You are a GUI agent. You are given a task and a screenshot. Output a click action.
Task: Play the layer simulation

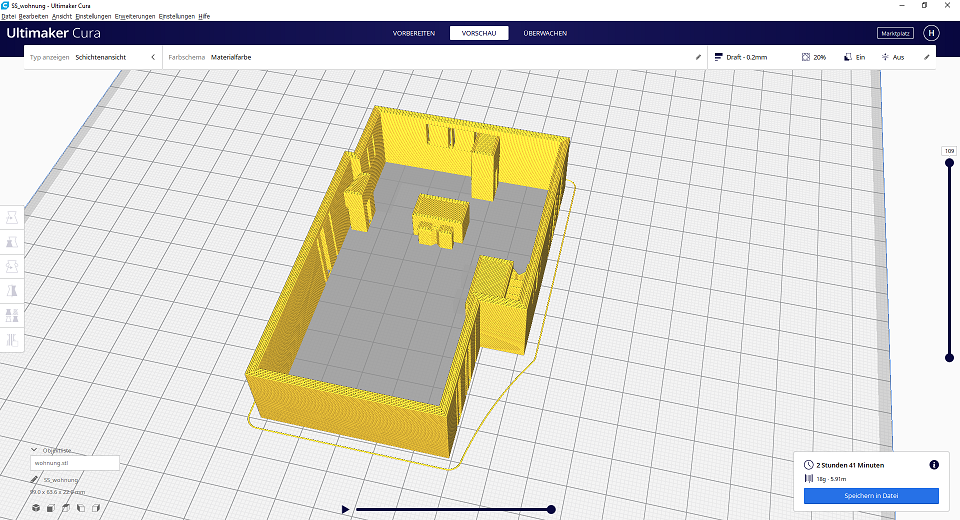(345, 509)
